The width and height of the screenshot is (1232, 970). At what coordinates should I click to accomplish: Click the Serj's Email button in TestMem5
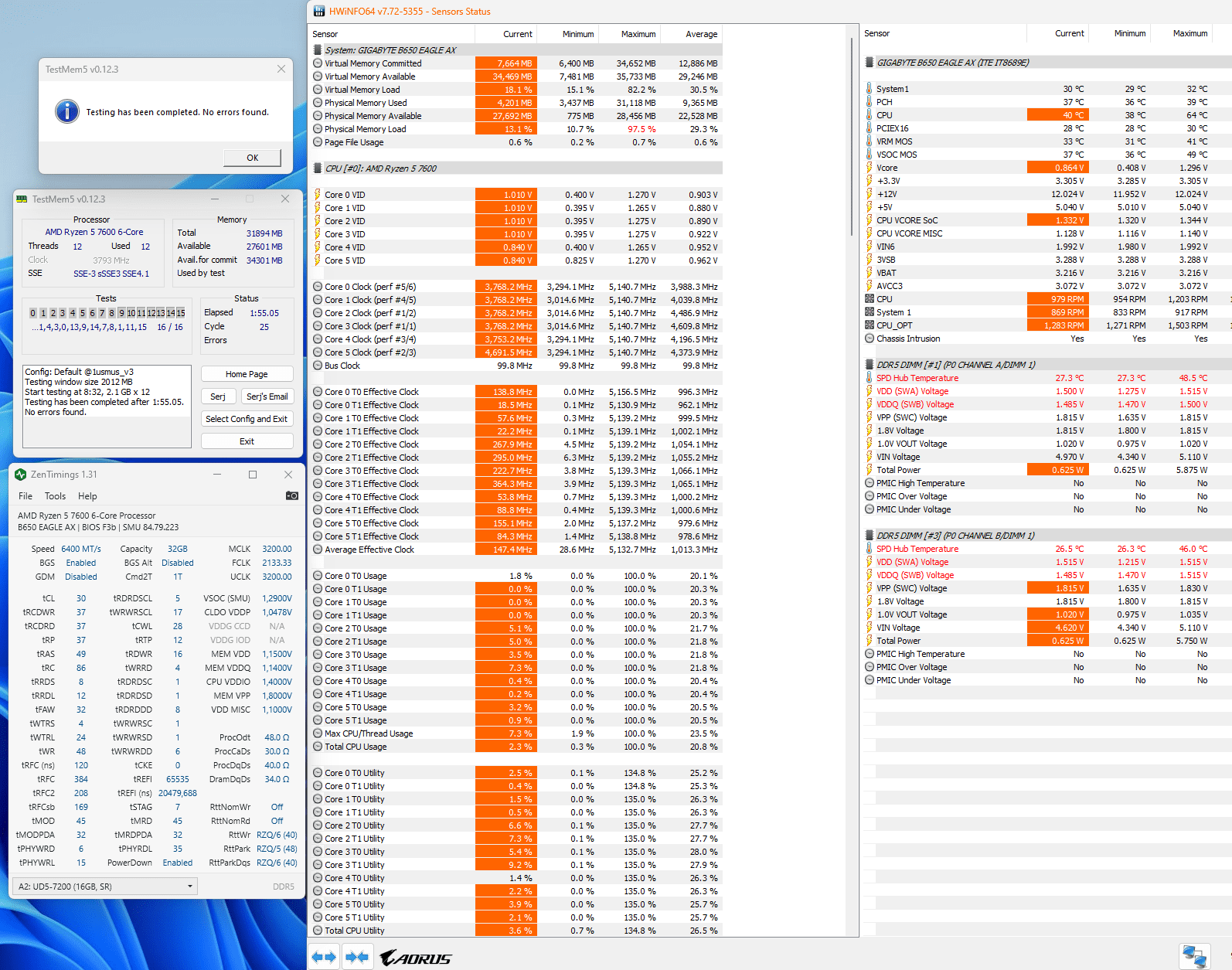(x=267, y=397)
